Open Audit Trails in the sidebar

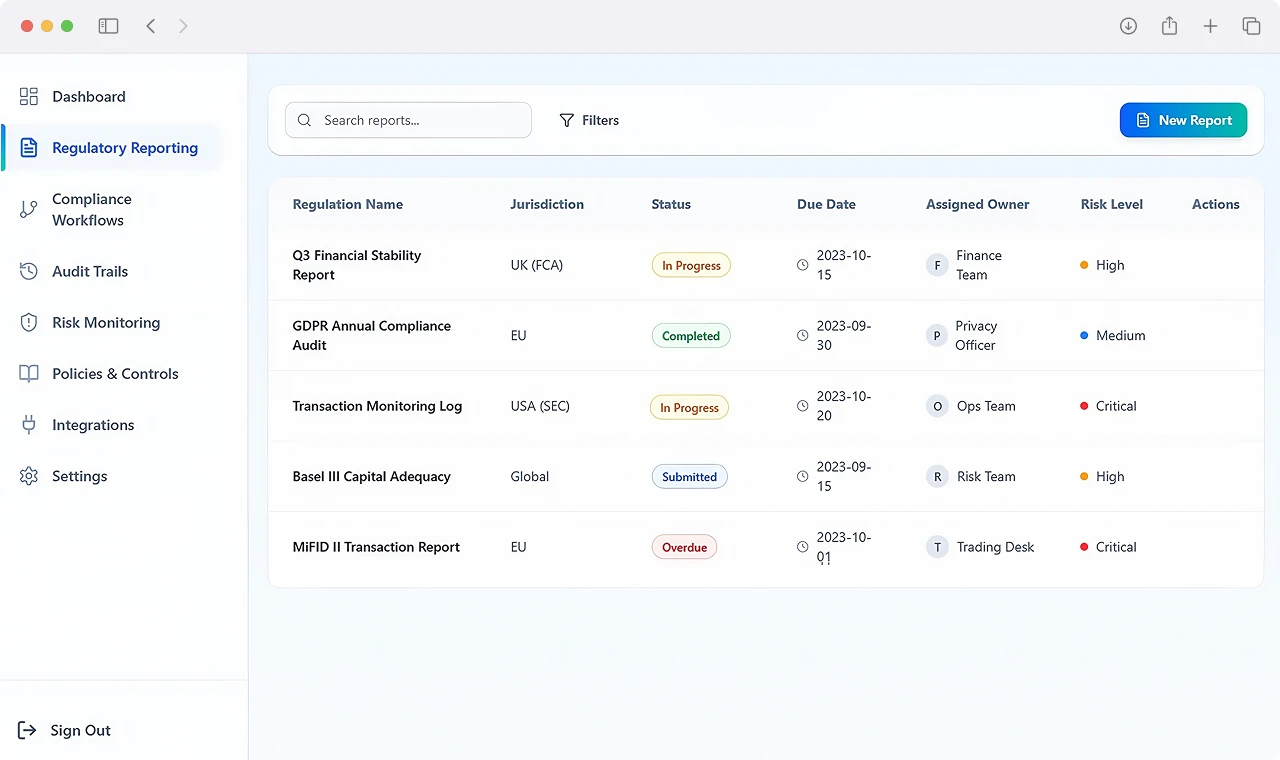(90, 271)
